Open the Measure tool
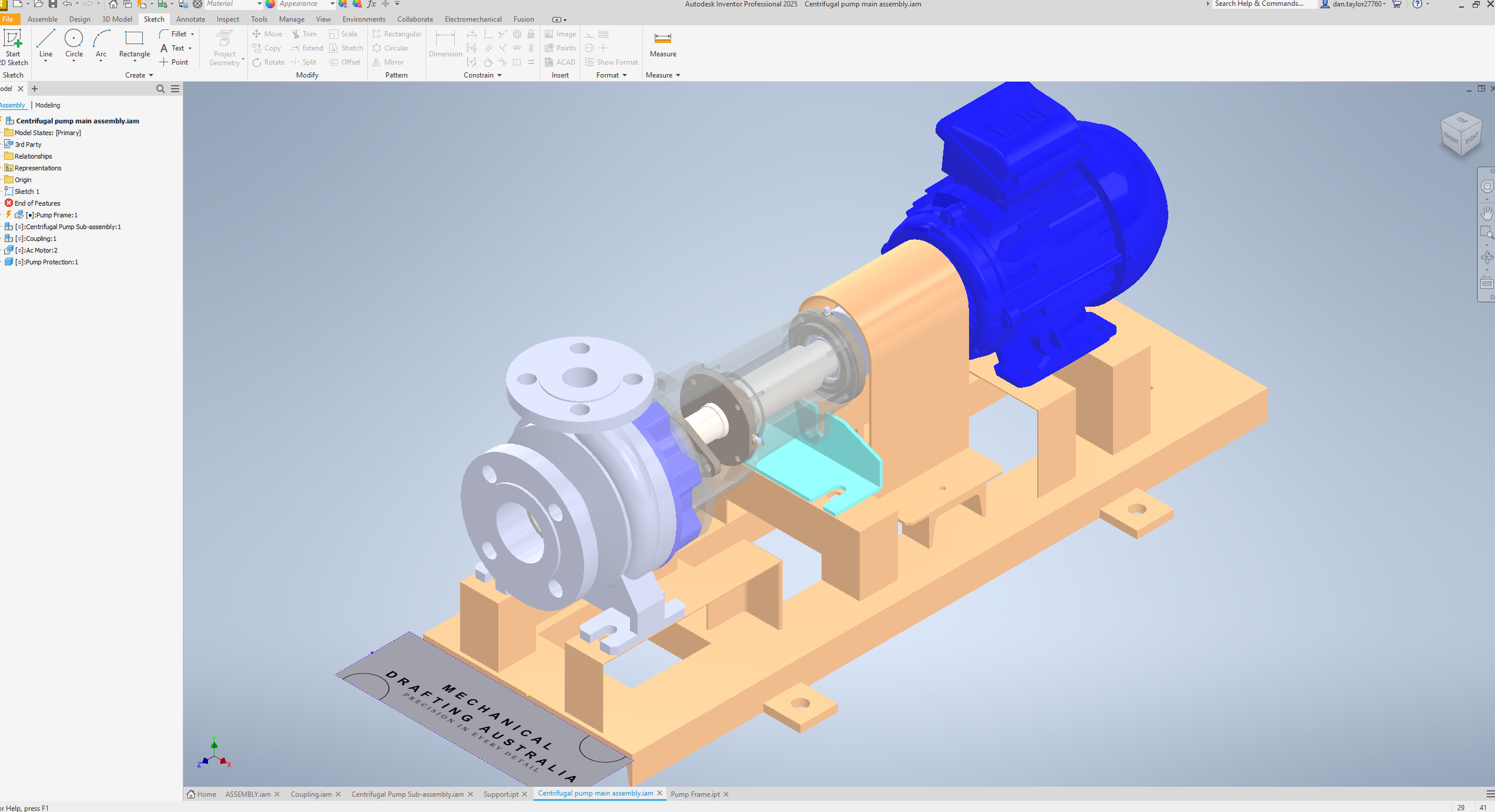This screenshot has width=1495, height=812. pyautogui.click(x=663, y=39)
